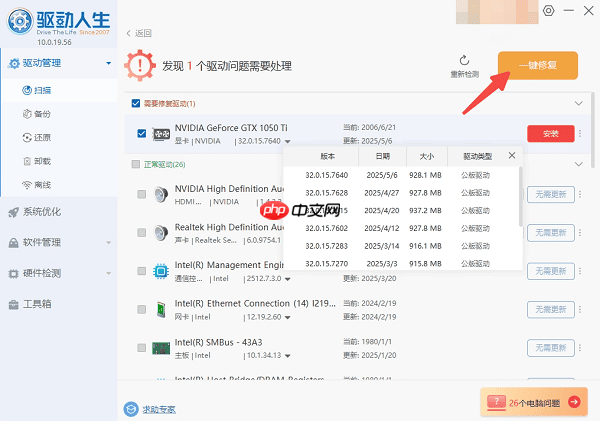This screenshot has width=600, height=421.
Task: Click the Intel Management Engine chip icon
Action: tap(161, 271)
